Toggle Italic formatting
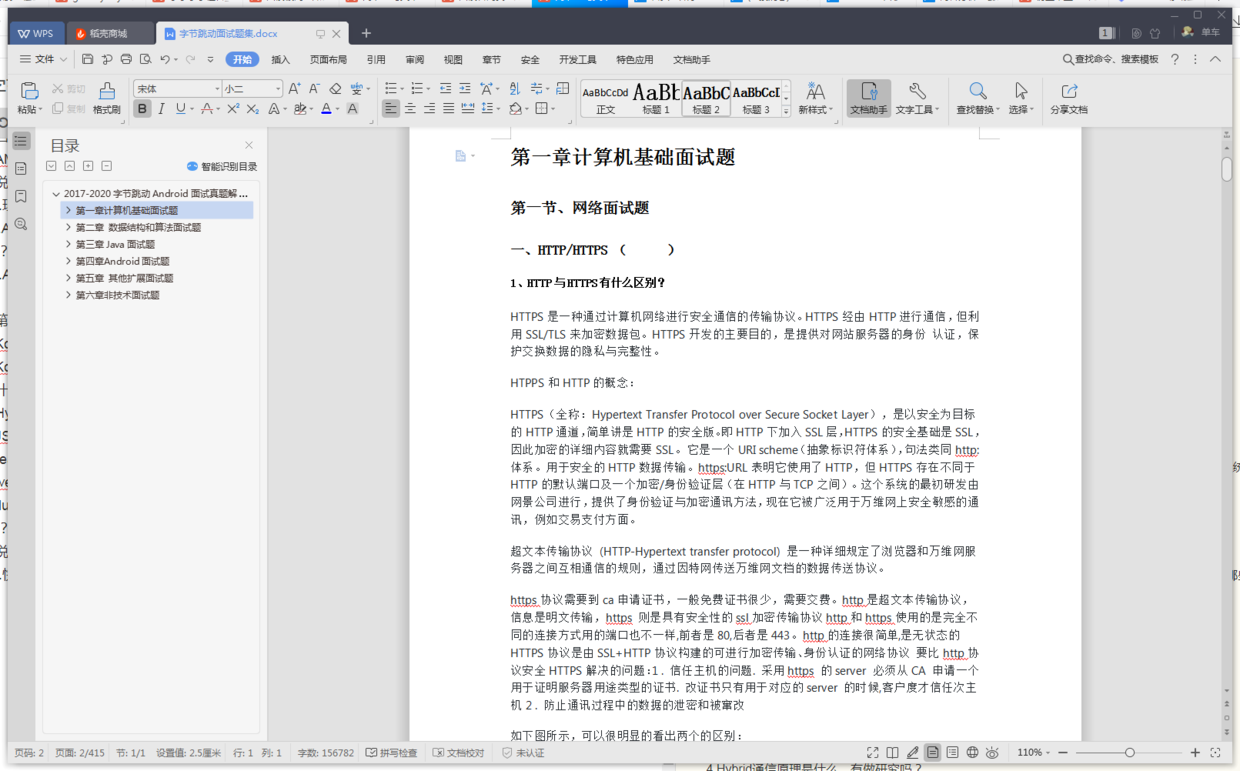The width and height of the screenshot is (1240, 771). click(x=161, y=109)
